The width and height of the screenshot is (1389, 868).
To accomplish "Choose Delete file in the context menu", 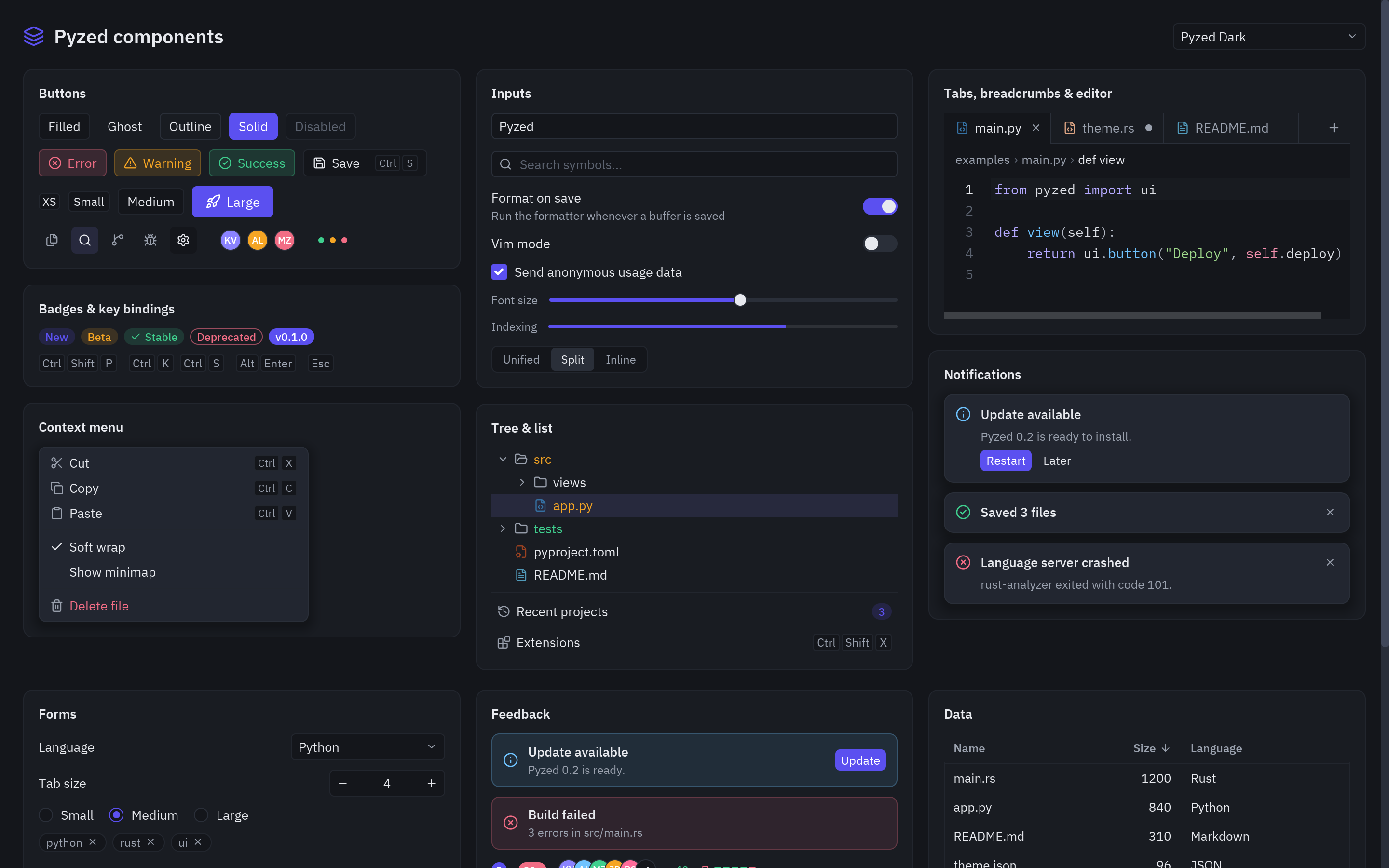I will click(x=173, y=606).
